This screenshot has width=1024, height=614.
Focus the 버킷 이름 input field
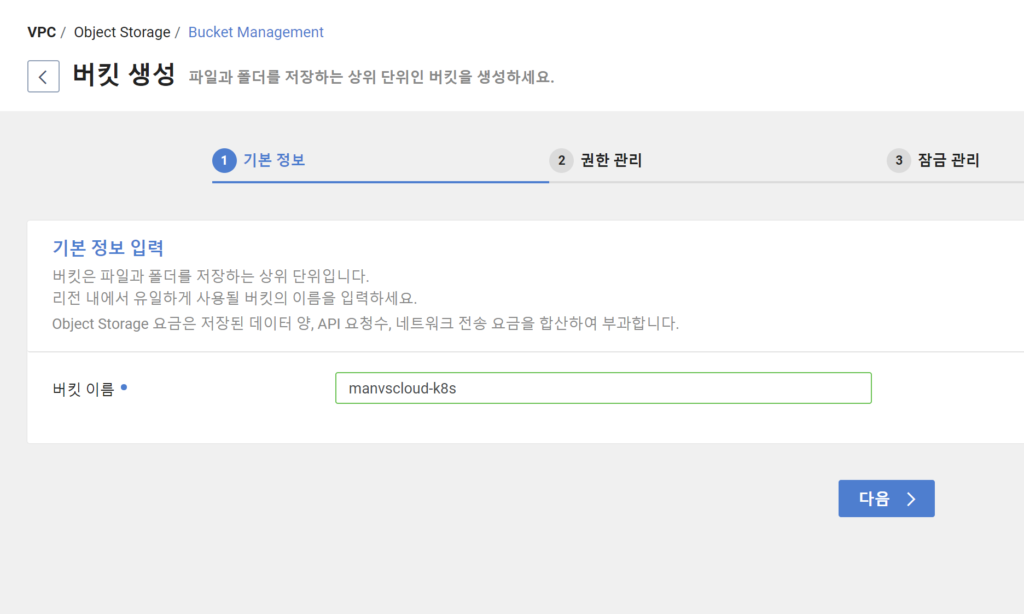point(603,388)
